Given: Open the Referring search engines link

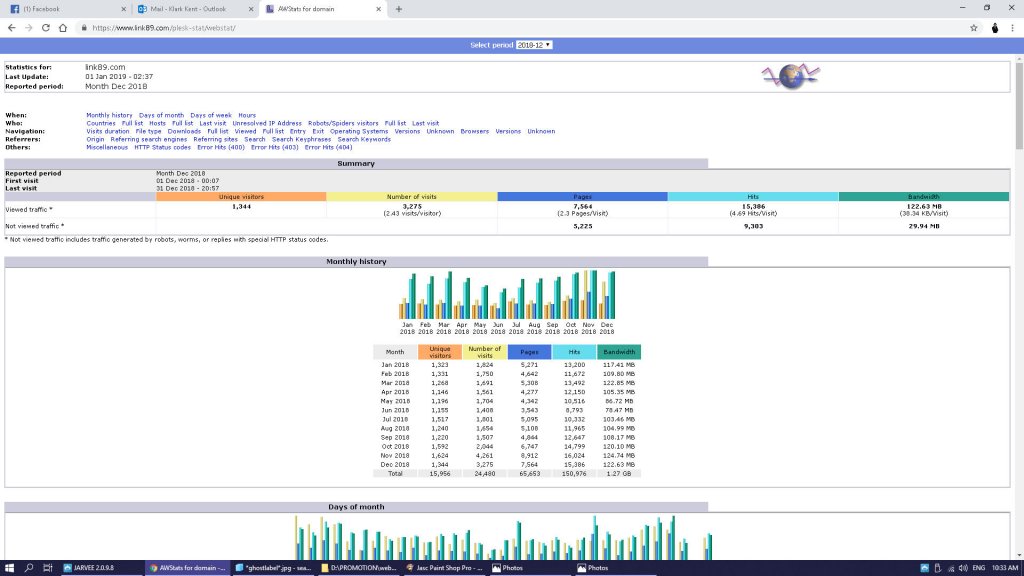Looking at the screenshot, I should click(x=149, y=139).
